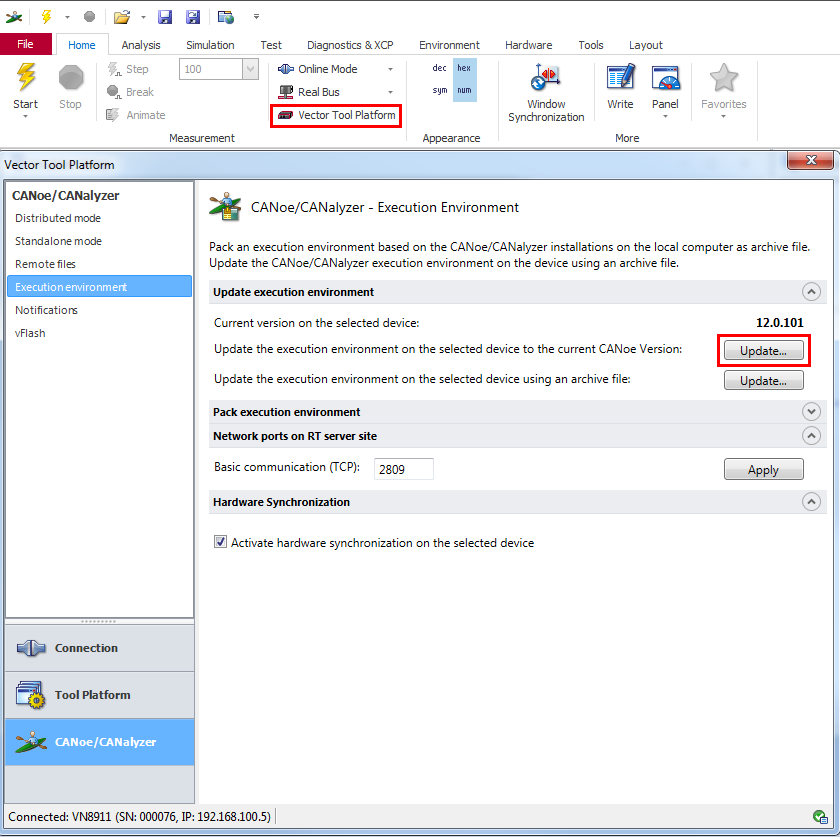The height and width of the screenshot is (837, 840).
Task: Expand the Pack execution environment section
Action: tap(811, 412)
